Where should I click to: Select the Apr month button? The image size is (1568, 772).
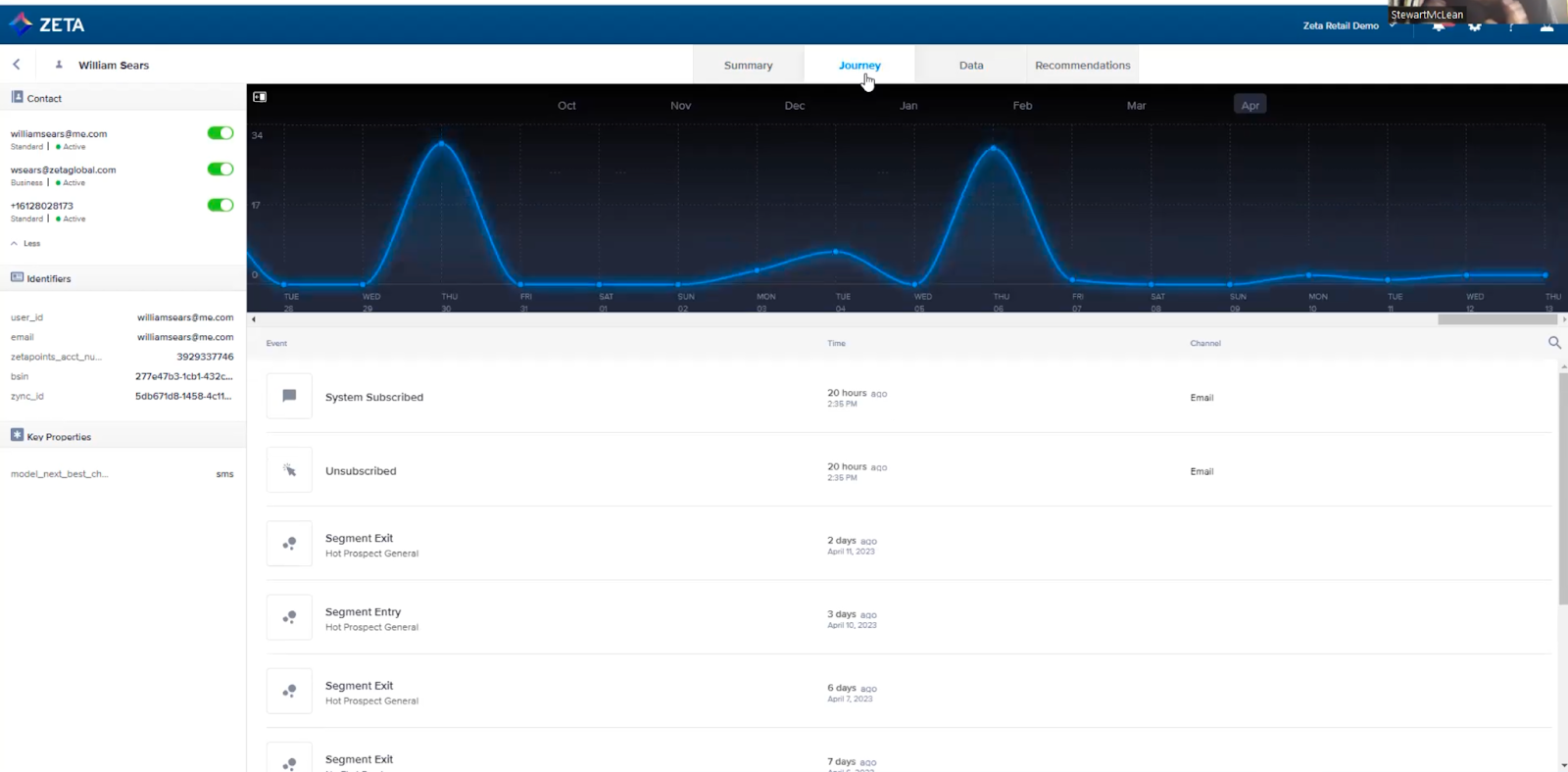pyautogui.click(x=1249, y=105)
